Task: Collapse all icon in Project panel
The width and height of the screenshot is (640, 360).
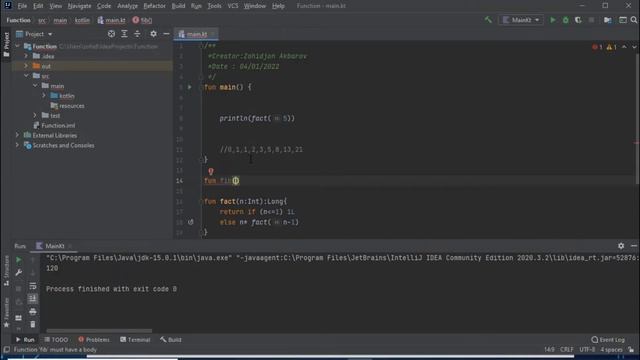Action: pos(137,34)
